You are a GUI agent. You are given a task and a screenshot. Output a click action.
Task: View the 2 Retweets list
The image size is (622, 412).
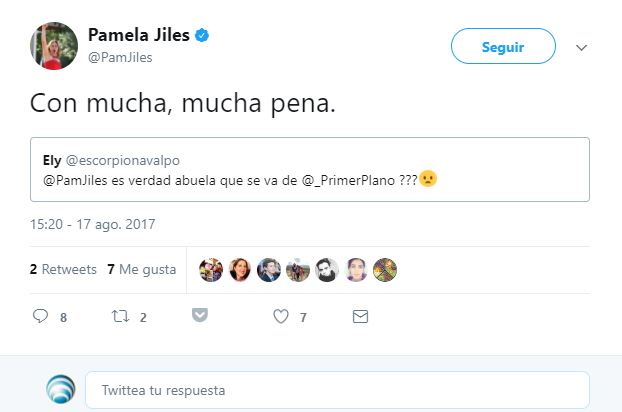click(63, 270)
